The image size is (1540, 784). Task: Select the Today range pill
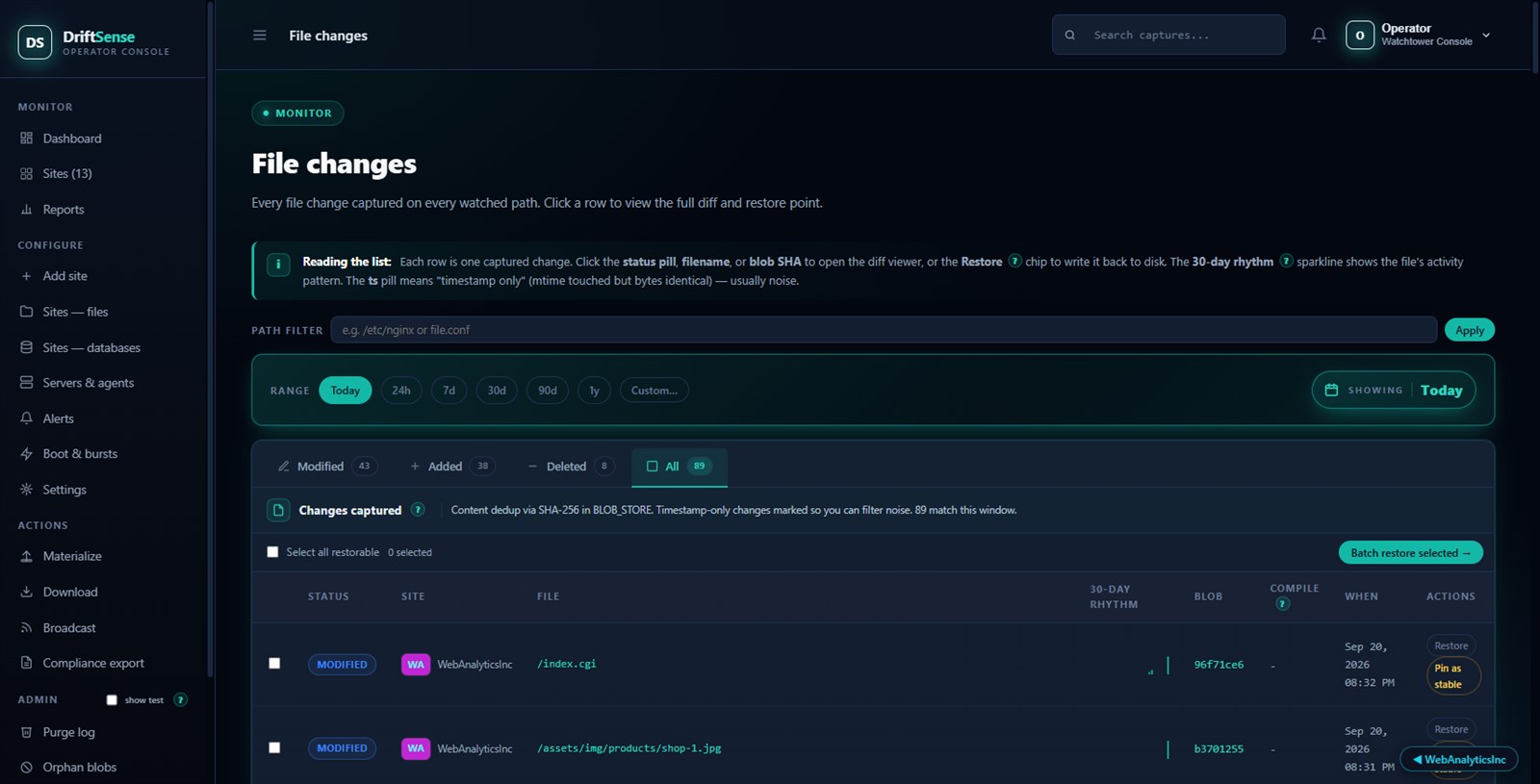(346, 391)
